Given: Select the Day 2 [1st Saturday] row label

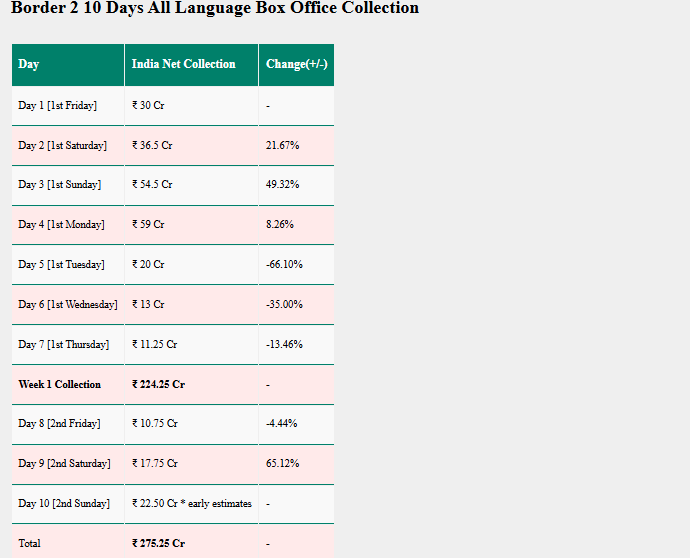Looking at the screenshot, I should pyautogui.click(x=62, y=145).
